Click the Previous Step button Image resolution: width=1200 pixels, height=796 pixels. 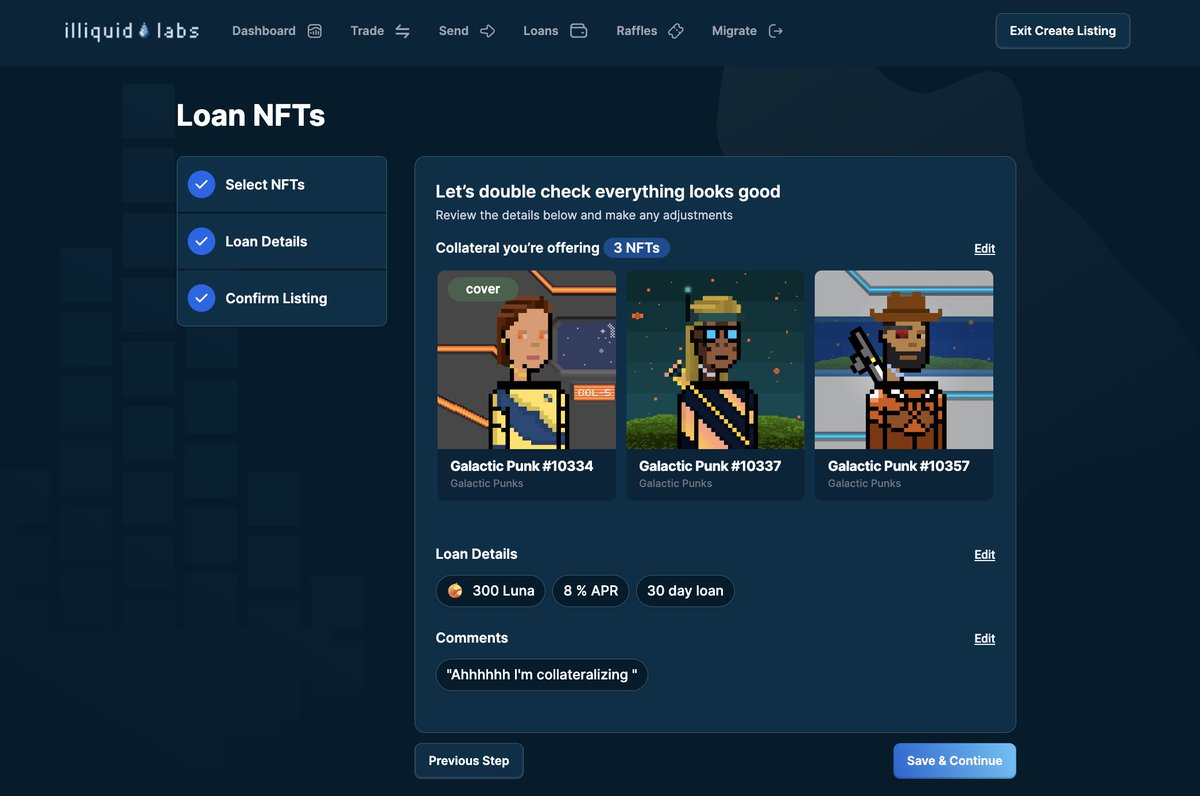tap(469, 761)
